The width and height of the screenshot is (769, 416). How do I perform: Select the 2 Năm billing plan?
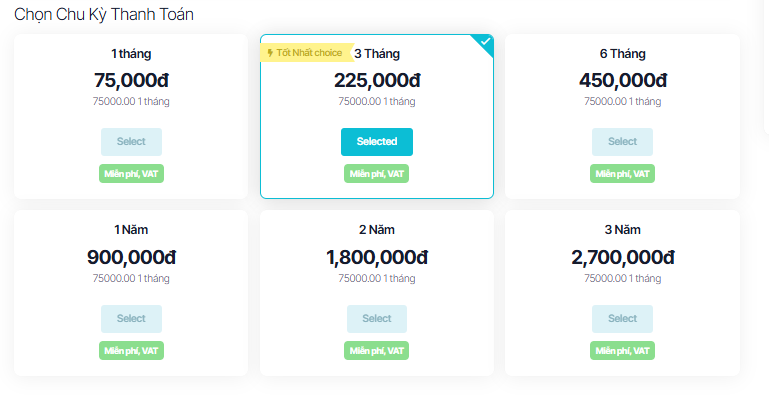click(x=377, y=319)
